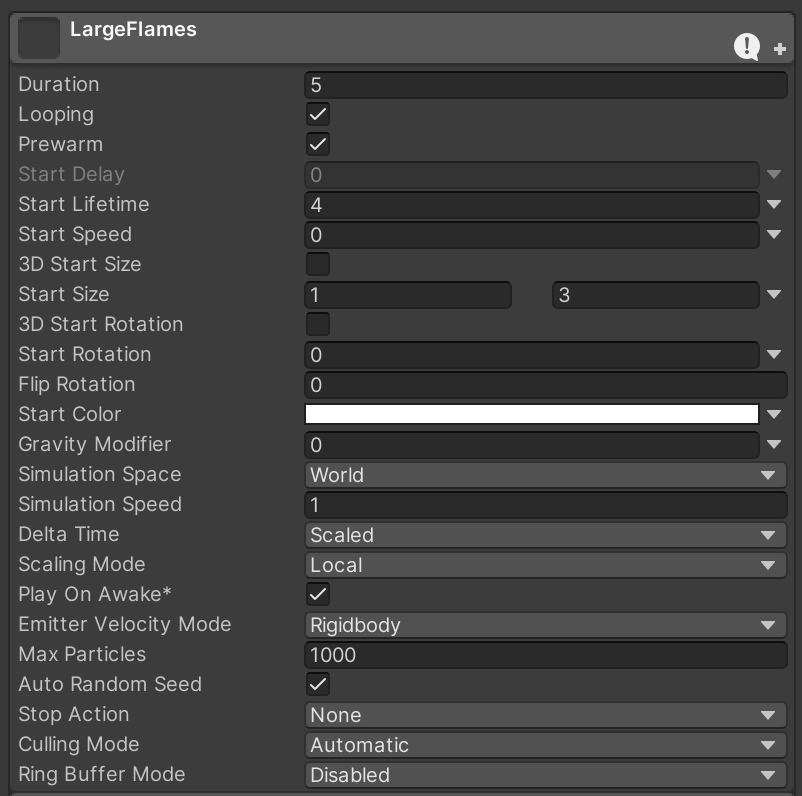Open the white Start Color swatch
Image resolution: width=802 pixels, height=796 pixels.
(x=531, y=415)
